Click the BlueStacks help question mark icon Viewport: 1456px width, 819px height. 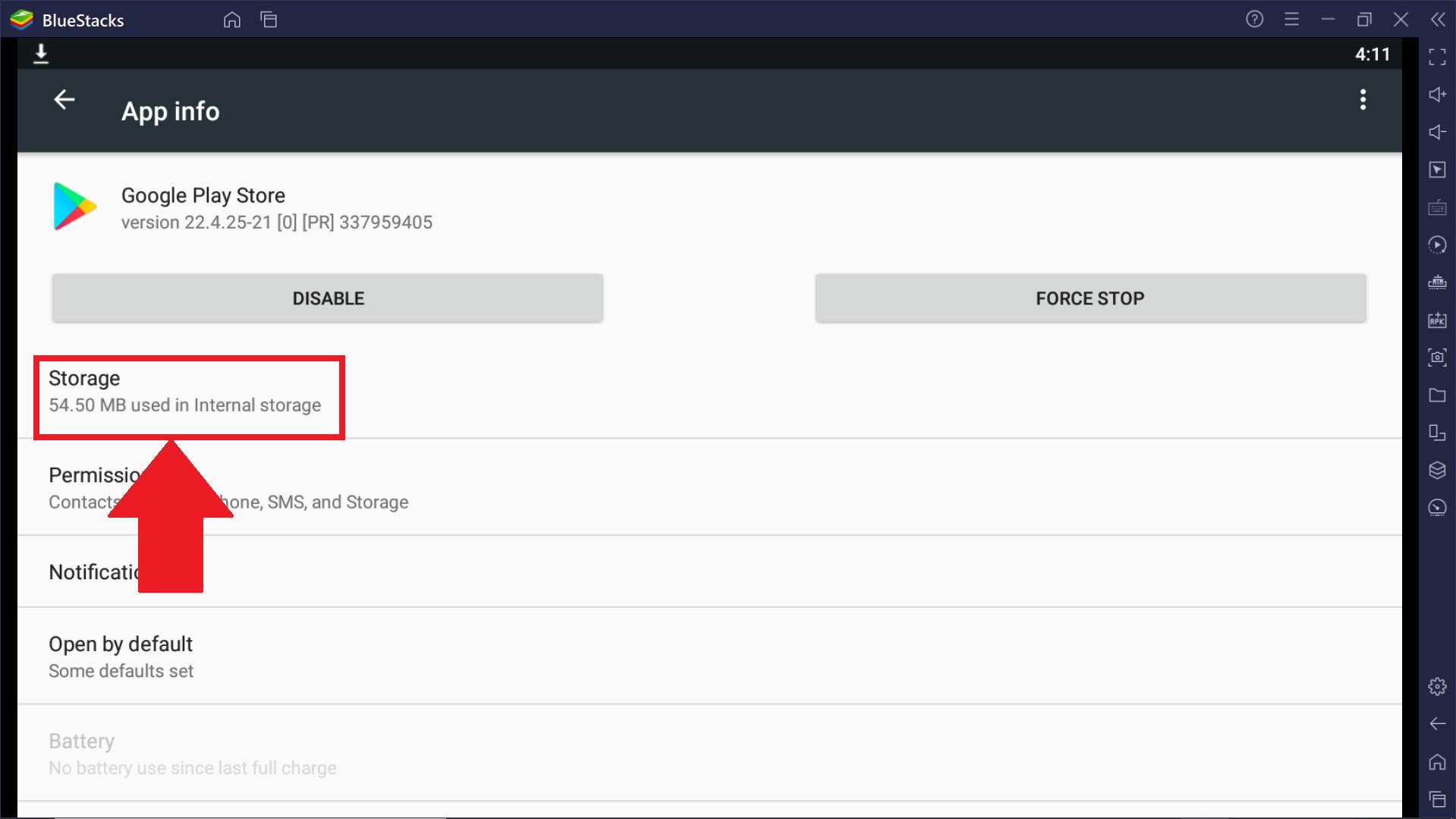[x=1254, y=19]
